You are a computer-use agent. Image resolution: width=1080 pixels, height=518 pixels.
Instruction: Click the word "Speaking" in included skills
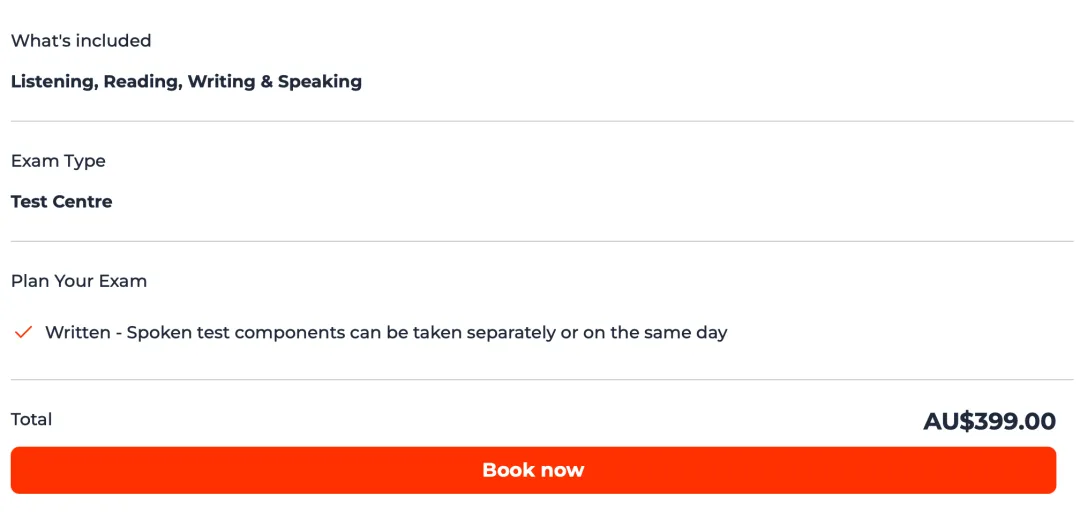pos(320,82)
